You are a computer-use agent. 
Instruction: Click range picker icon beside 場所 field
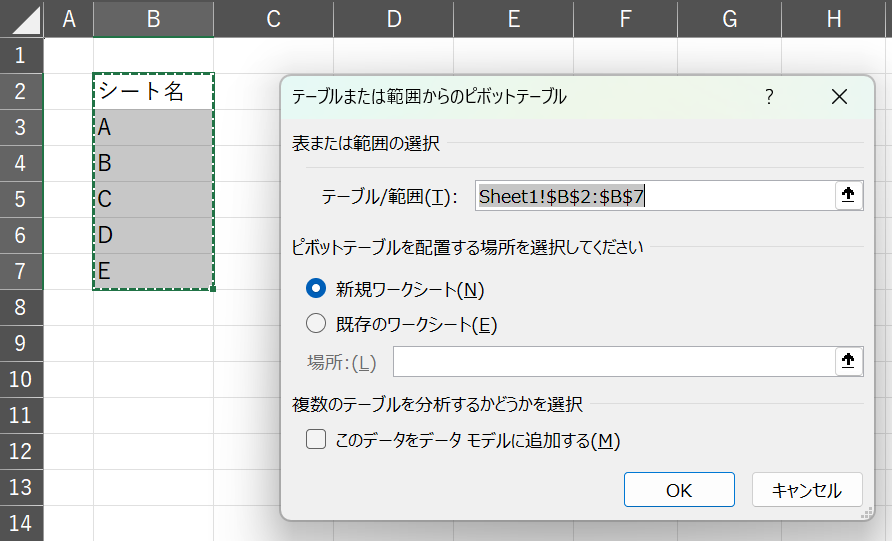pos(849,361)
